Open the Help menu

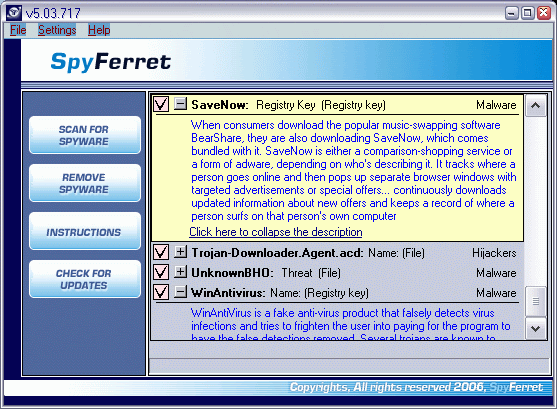[x=99, y=30]
